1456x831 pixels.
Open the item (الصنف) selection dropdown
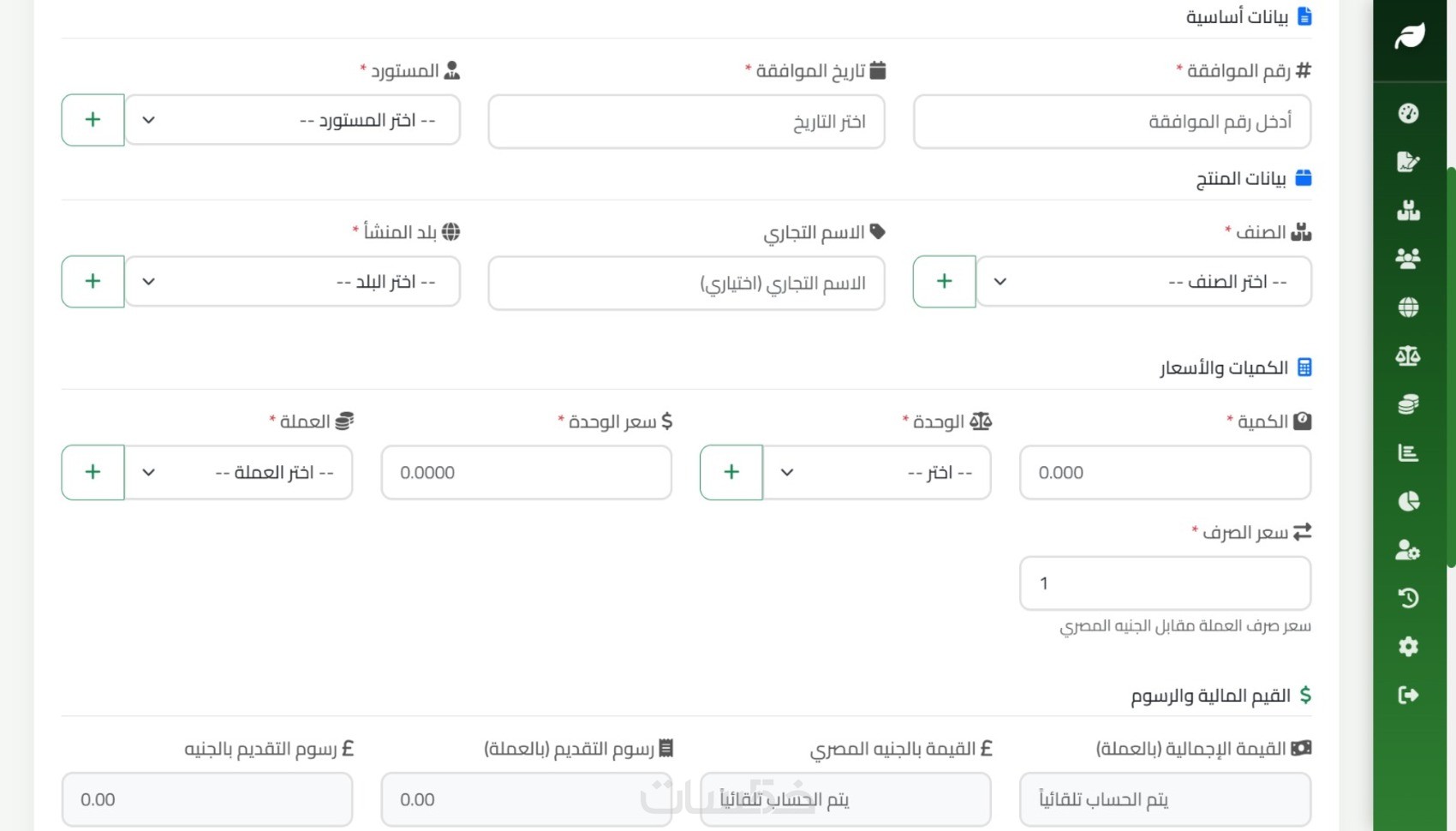point(1143,282)
